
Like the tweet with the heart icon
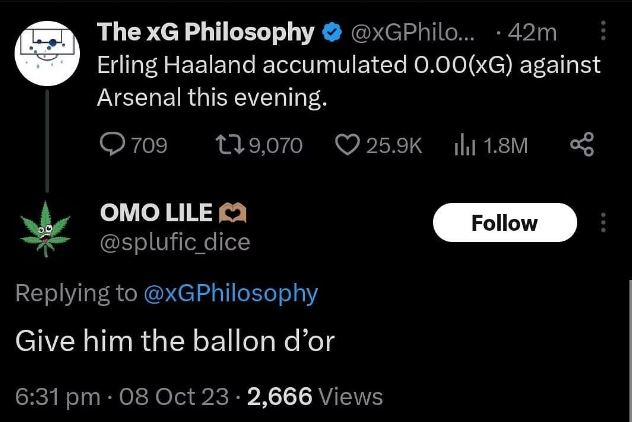click(x=347, y=146)
